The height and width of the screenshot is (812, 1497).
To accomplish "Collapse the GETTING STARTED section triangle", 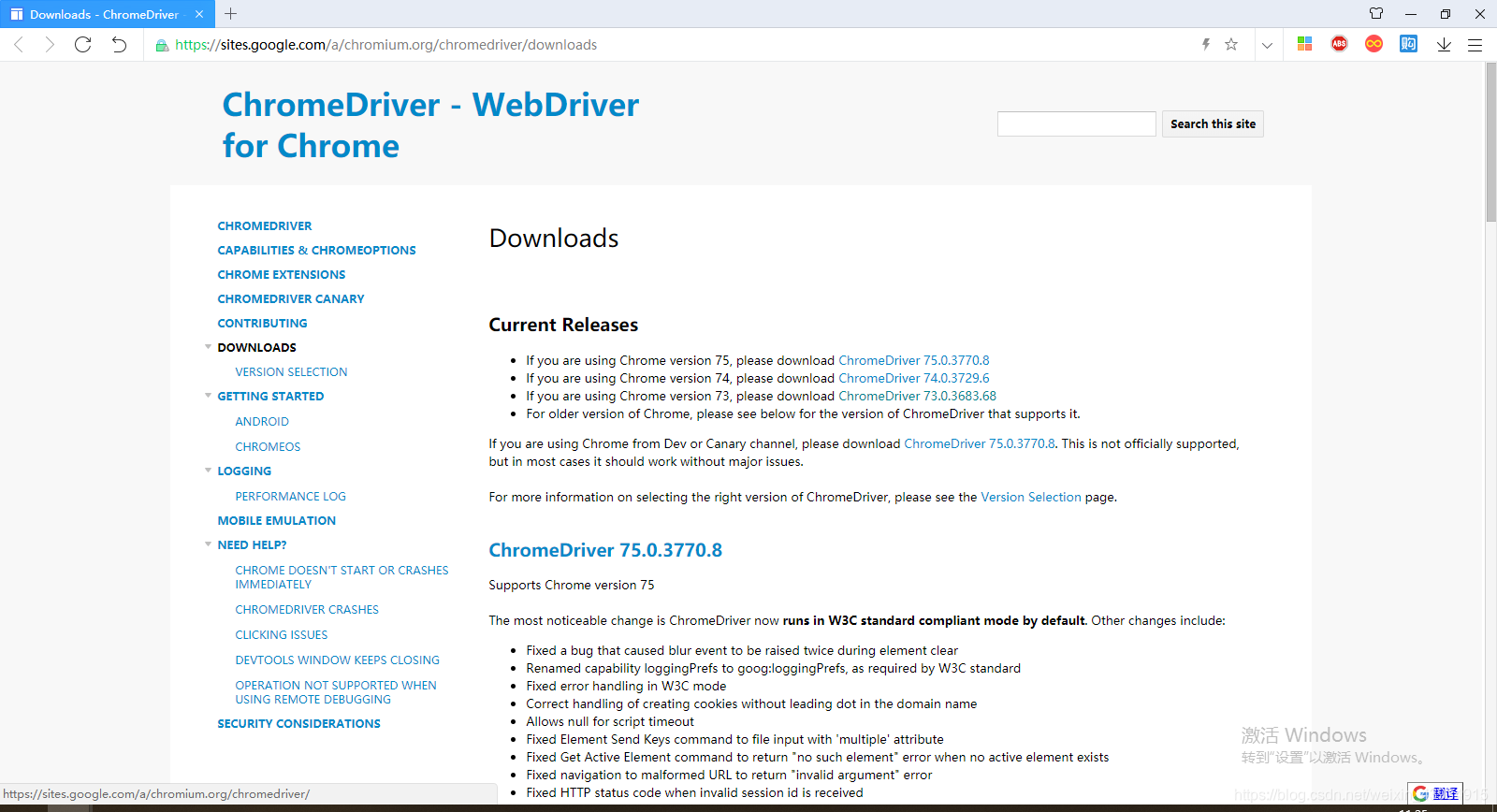I will point(208,396).
